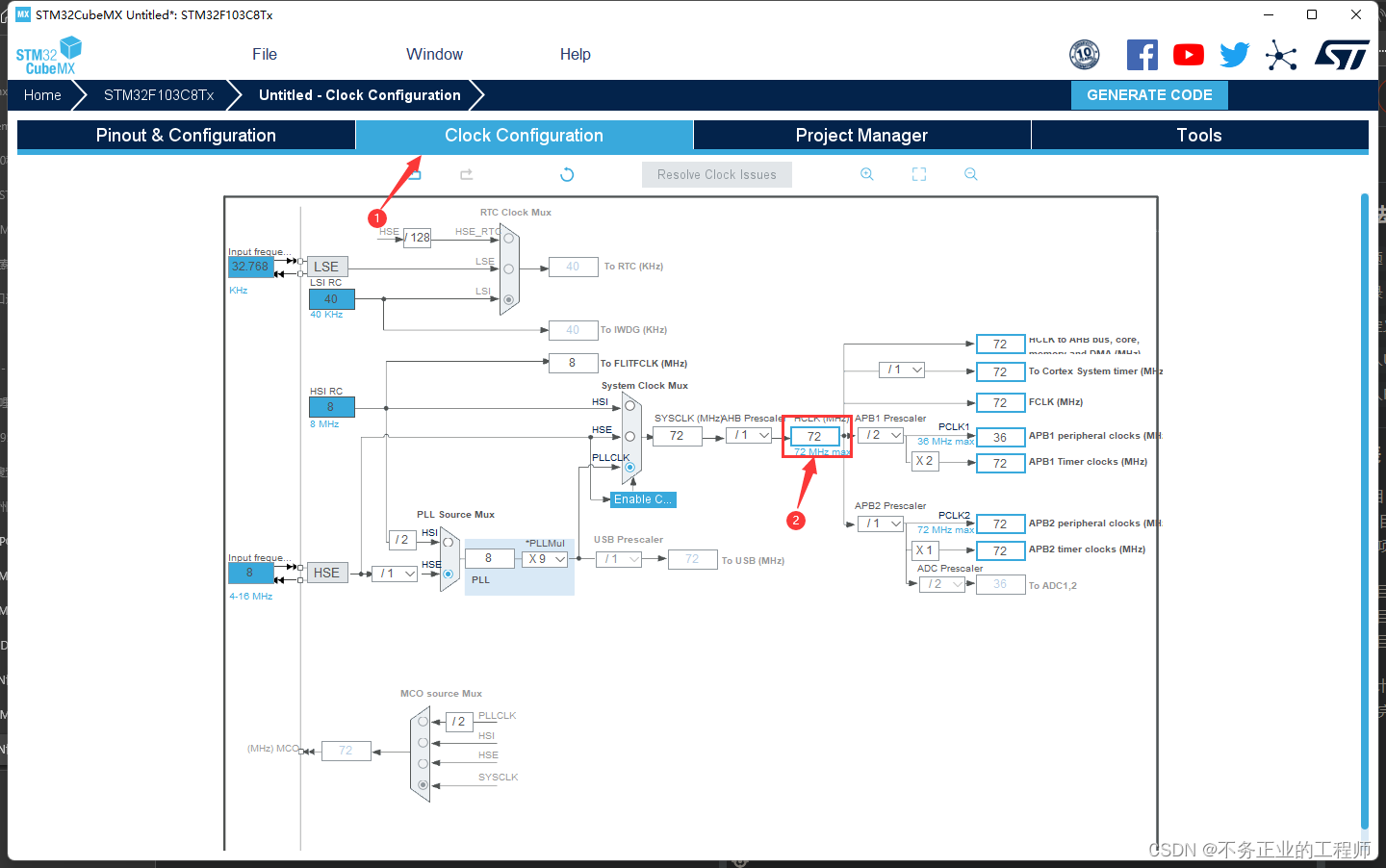Screen dimensions: 1386x868
Task: Open the File menu
Action: click(265, 55)
